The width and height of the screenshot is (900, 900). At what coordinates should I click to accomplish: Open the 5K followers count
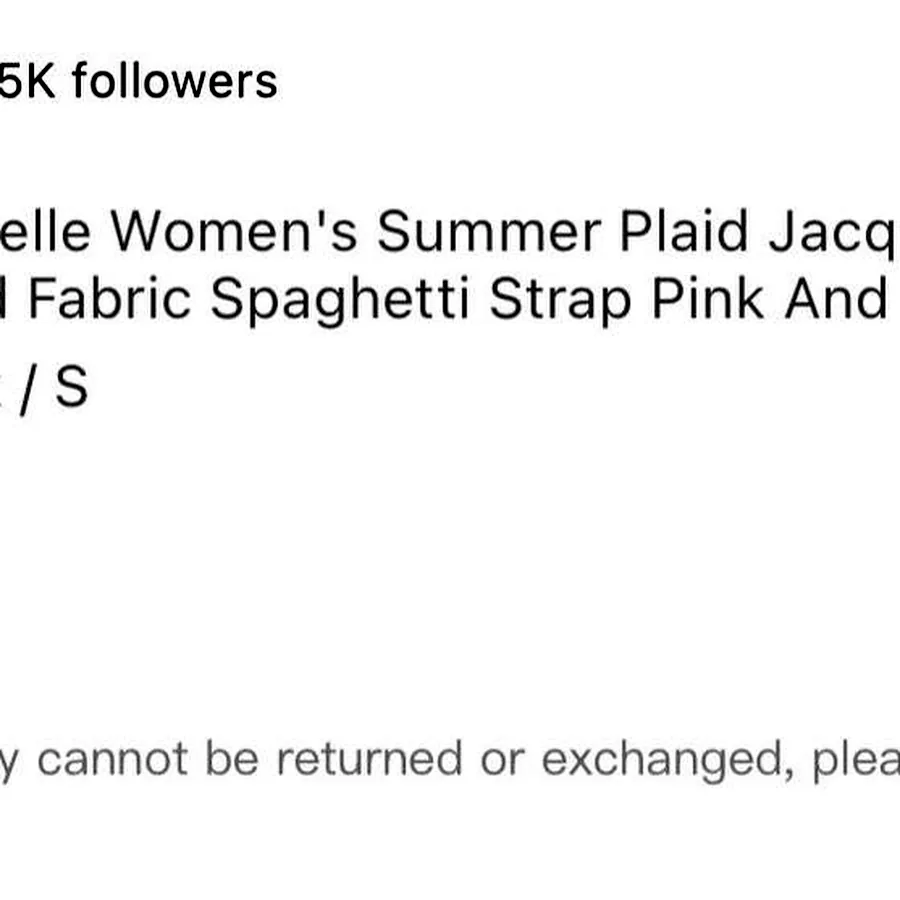(x=138, y=81)
